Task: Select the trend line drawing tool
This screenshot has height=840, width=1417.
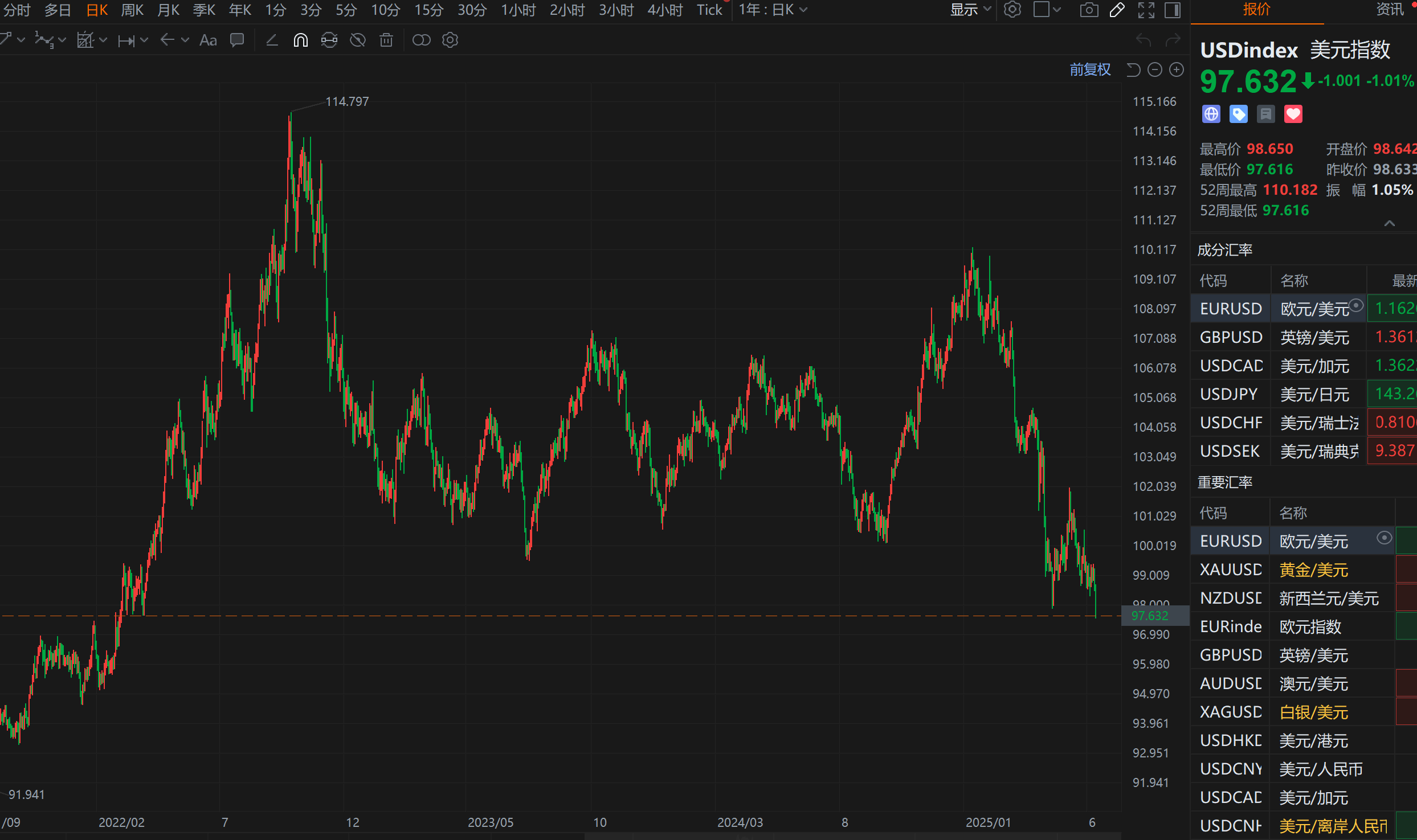Action: point(272,40)
